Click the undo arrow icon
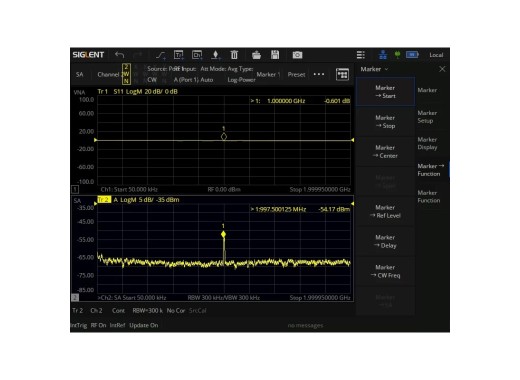 click(x=119, y=55)
